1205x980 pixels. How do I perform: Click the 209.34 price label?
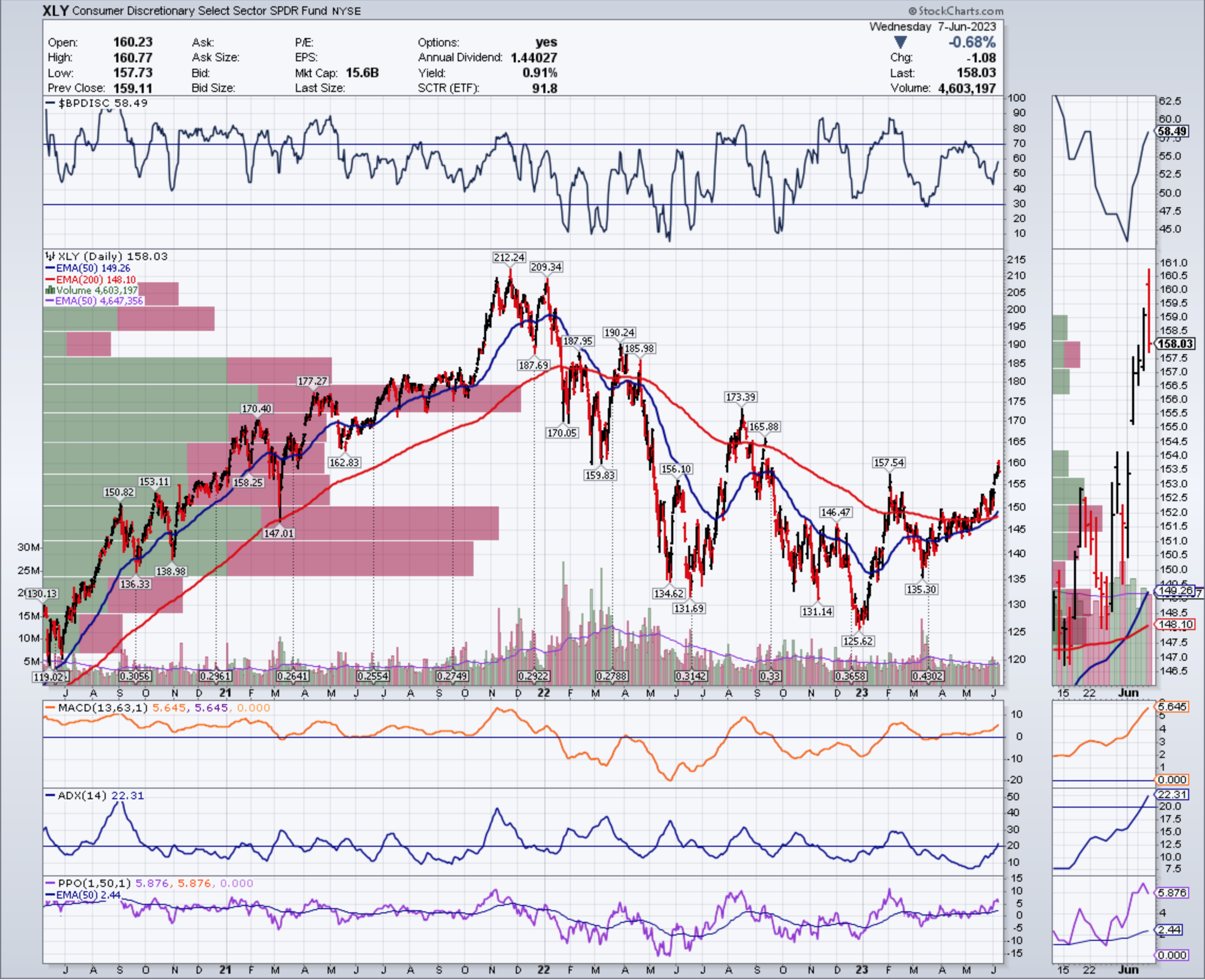(x=546, y=267)
